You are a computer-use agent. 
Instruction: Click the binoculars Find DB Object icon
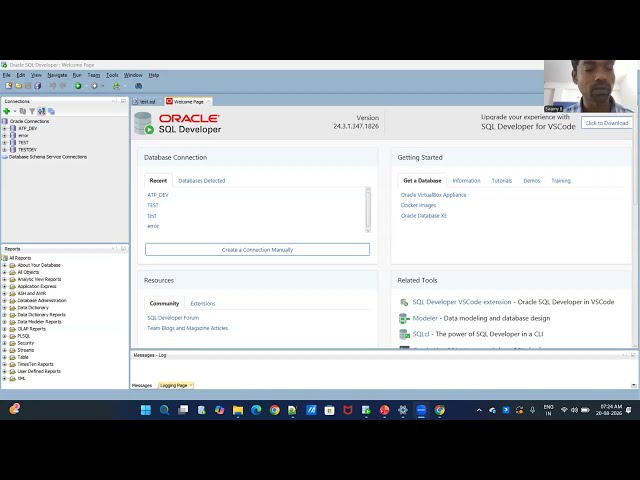[139, 86]
